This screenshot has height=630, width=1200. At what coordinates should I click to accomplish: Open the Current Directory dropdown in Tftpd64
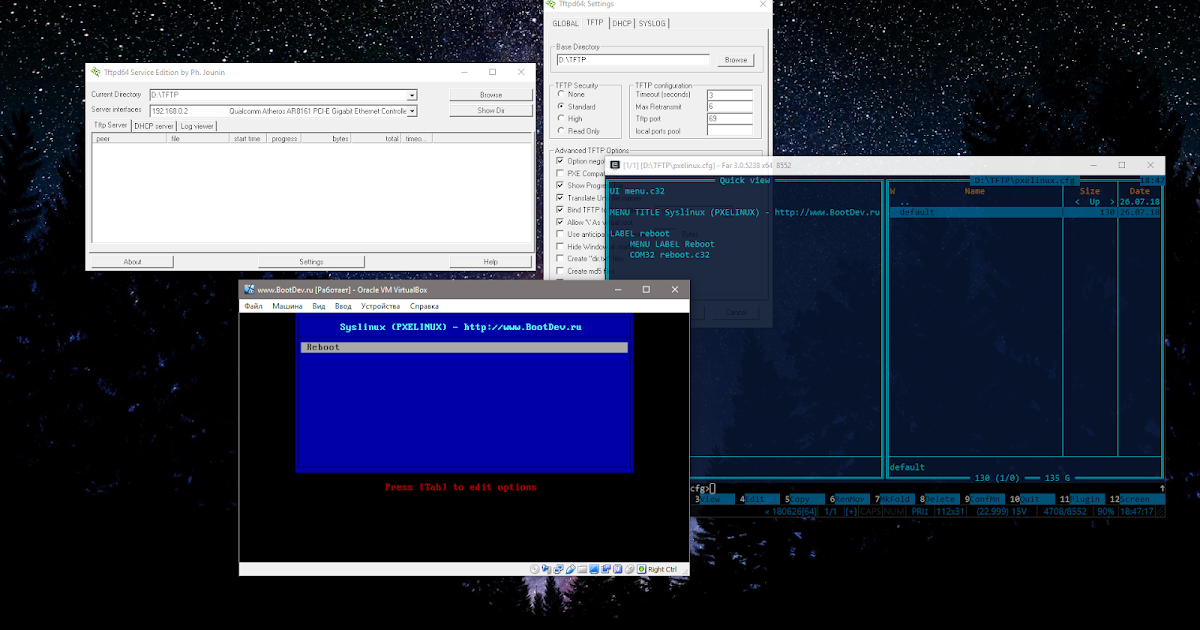coord(410,94)
